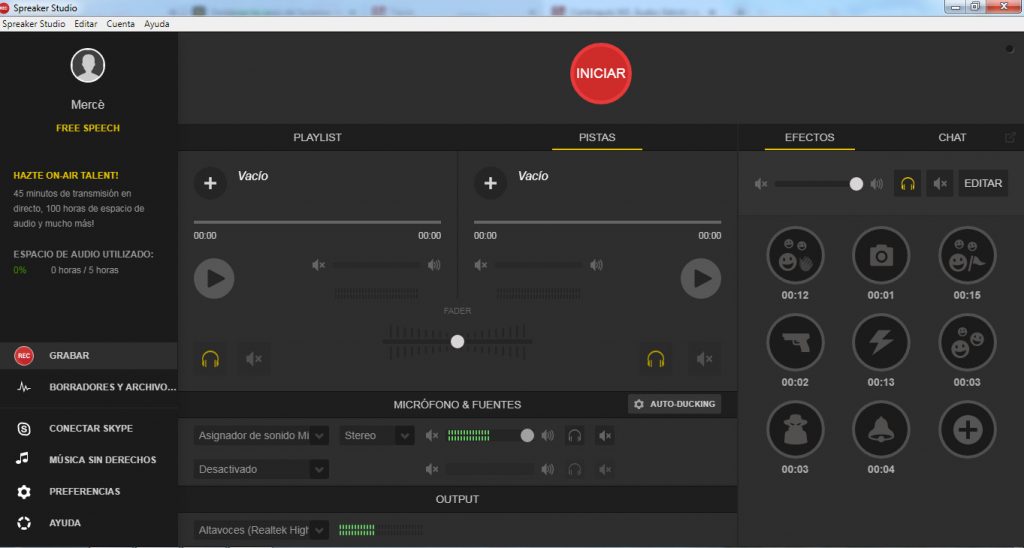
Task: Switch to the PLAYLIST tab
Action: [317, 137]
